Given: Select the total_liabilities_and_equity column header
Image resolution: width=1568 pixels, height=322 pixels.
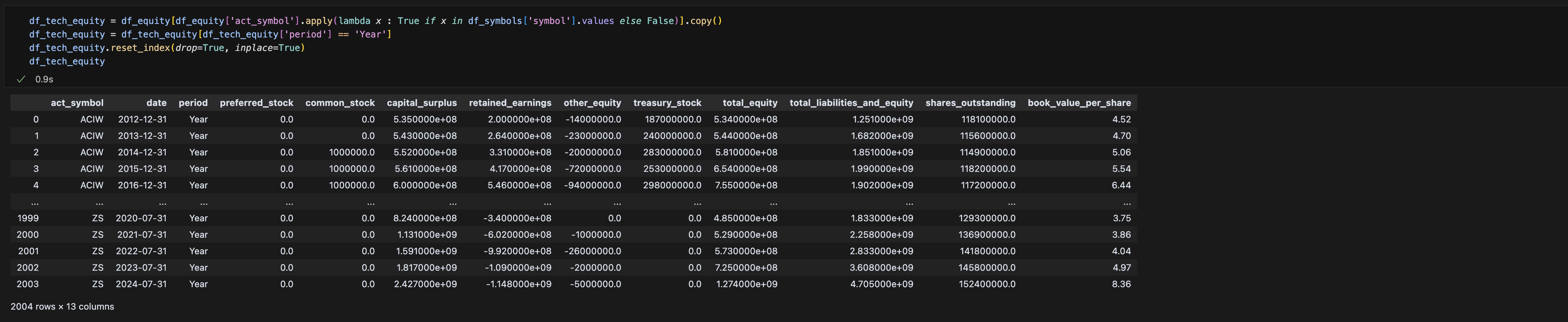Looking at the screenshot, I should [851, 103].
